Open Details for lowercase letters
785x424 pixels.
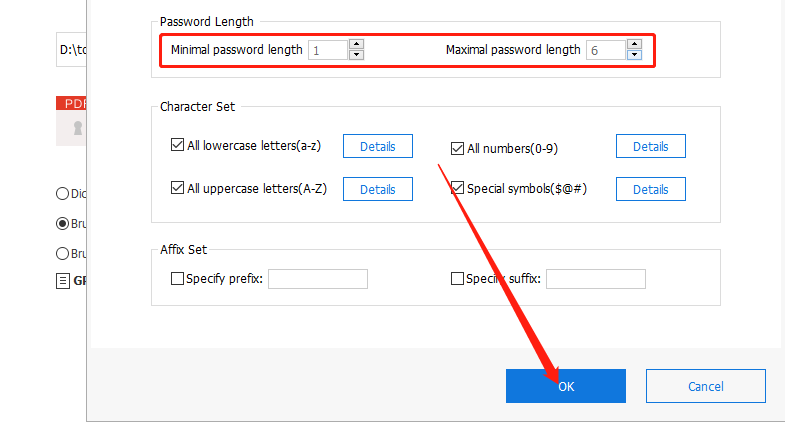point(378,146)
